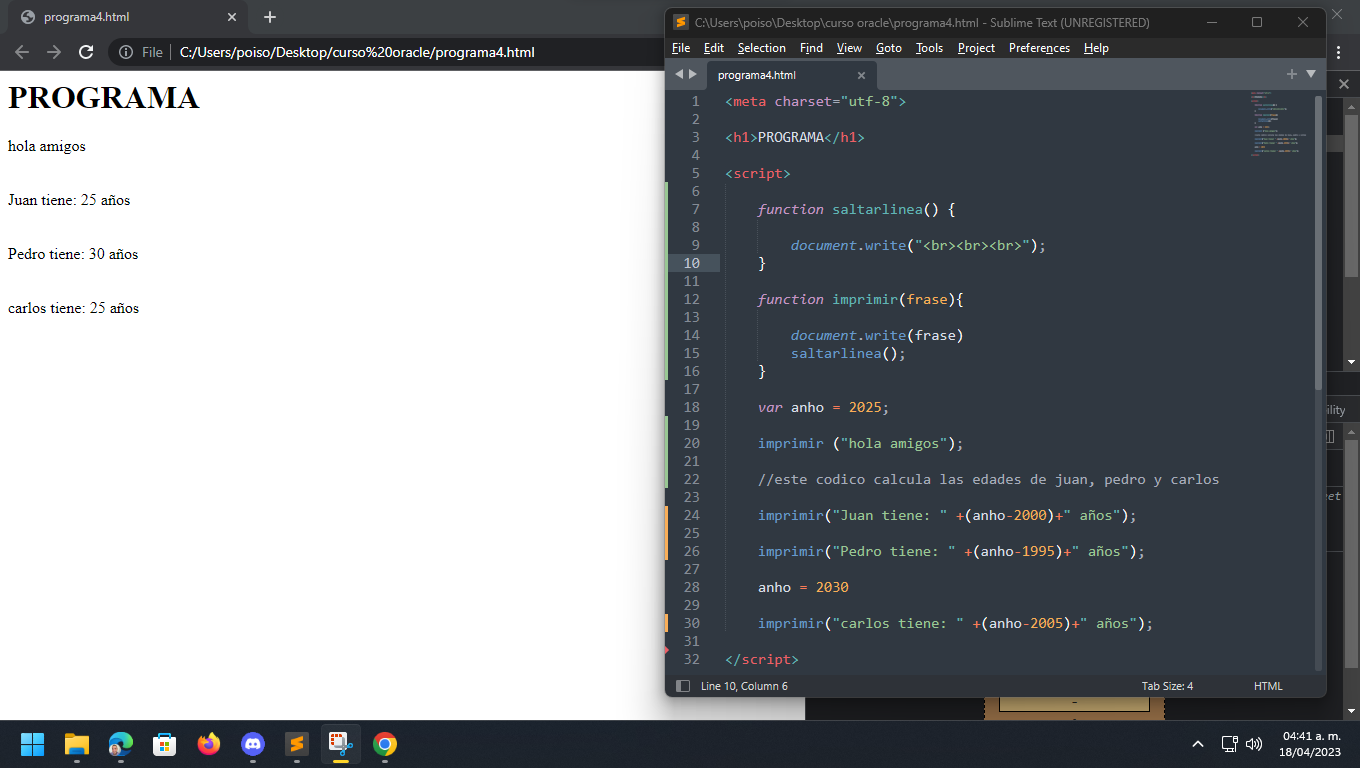Close the panel behind Sublime with X
The image size is (1360, 768).
click(1343, 84)
